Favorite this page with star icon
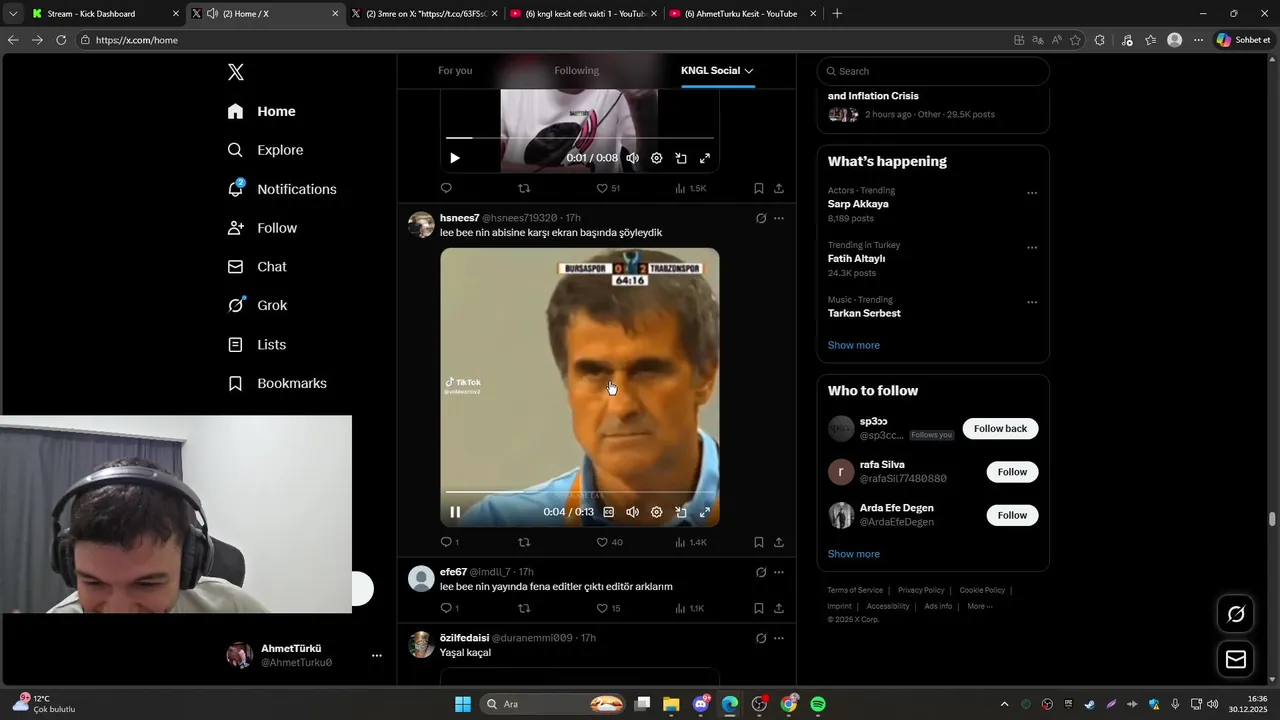Screen dimensions: 1280x720 1075,40
